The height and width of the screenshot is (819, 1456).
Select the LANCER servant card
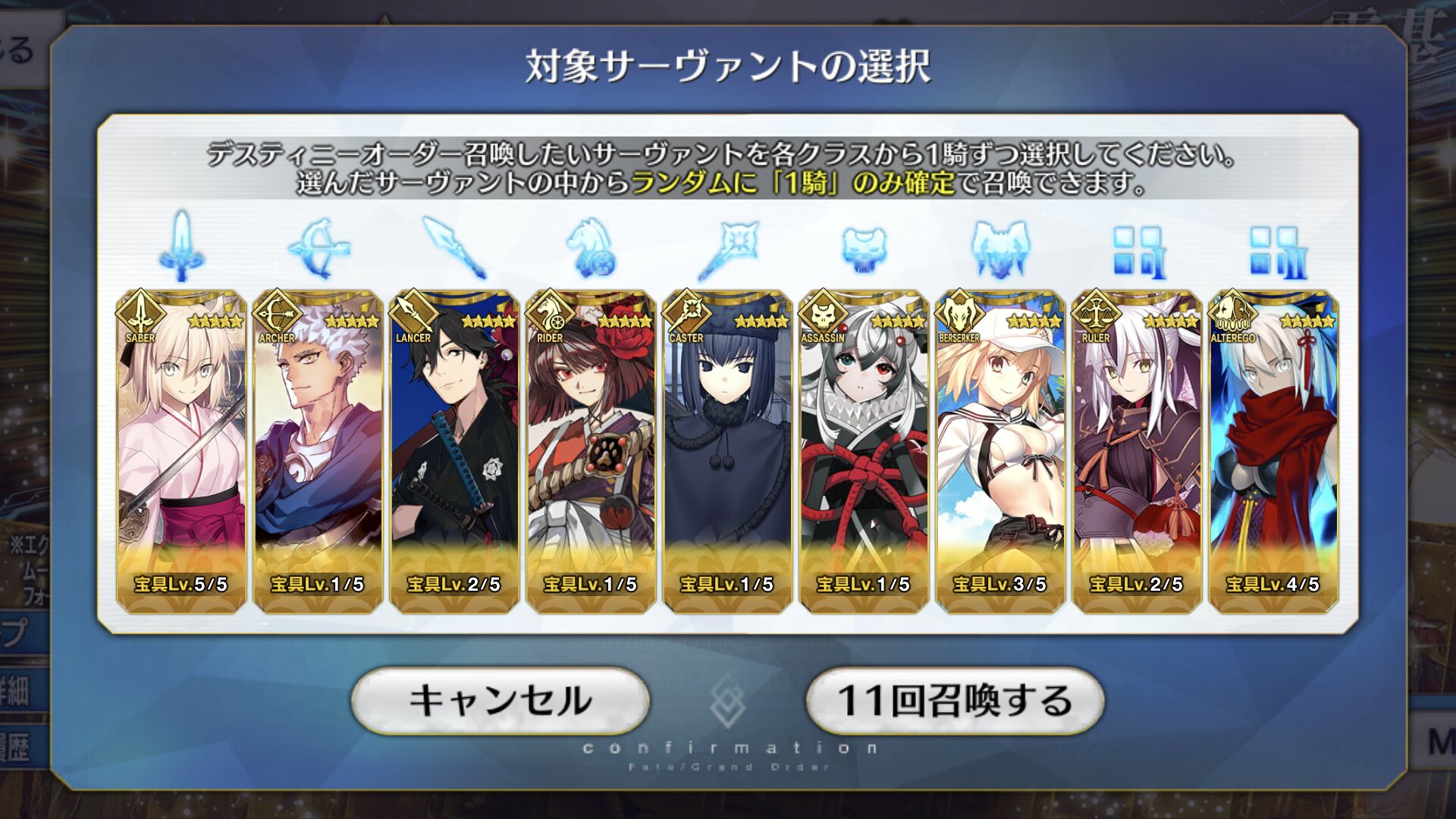[454, 452]
